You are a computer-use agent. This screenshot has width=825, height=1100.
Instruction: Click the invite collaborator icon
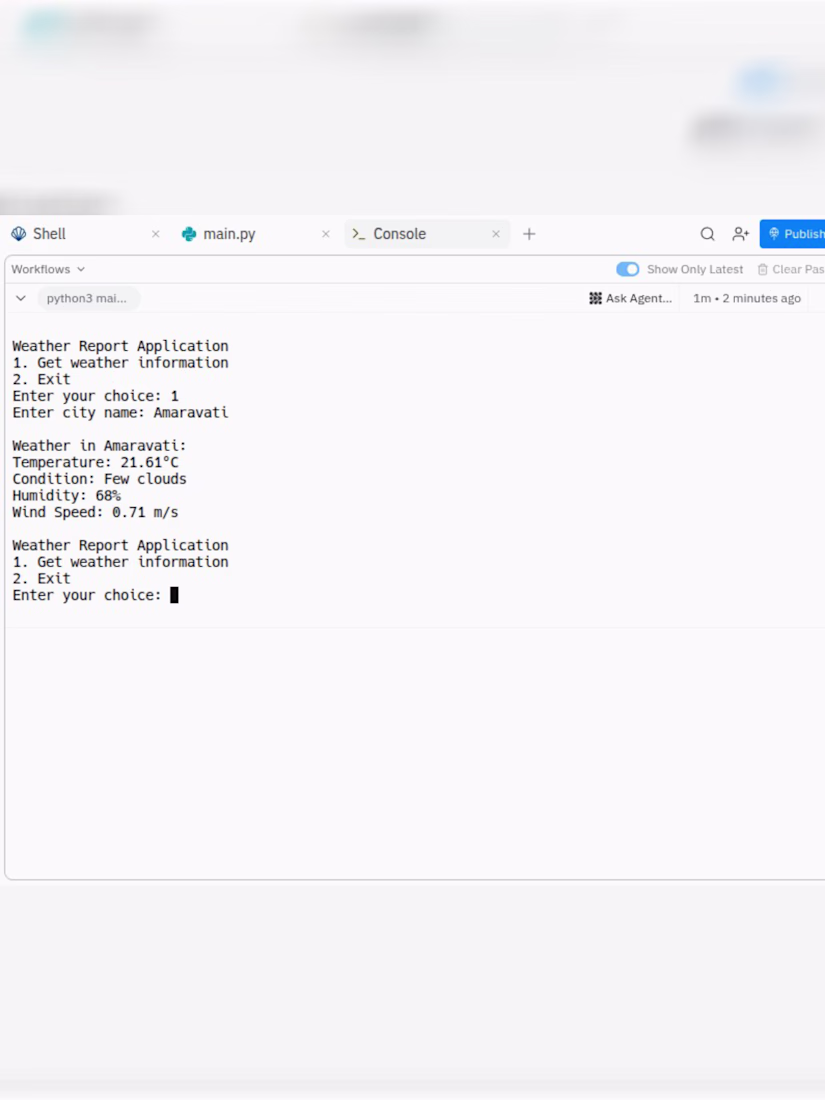(741, 234)
